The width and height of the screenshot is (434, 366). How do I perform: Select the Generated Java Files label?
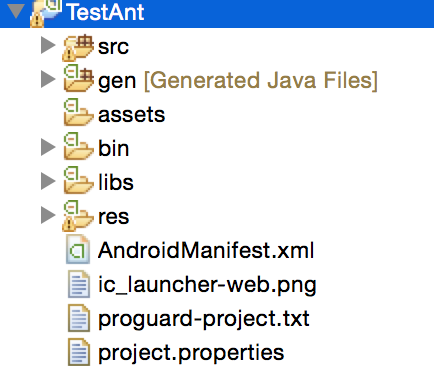point(261,80)
